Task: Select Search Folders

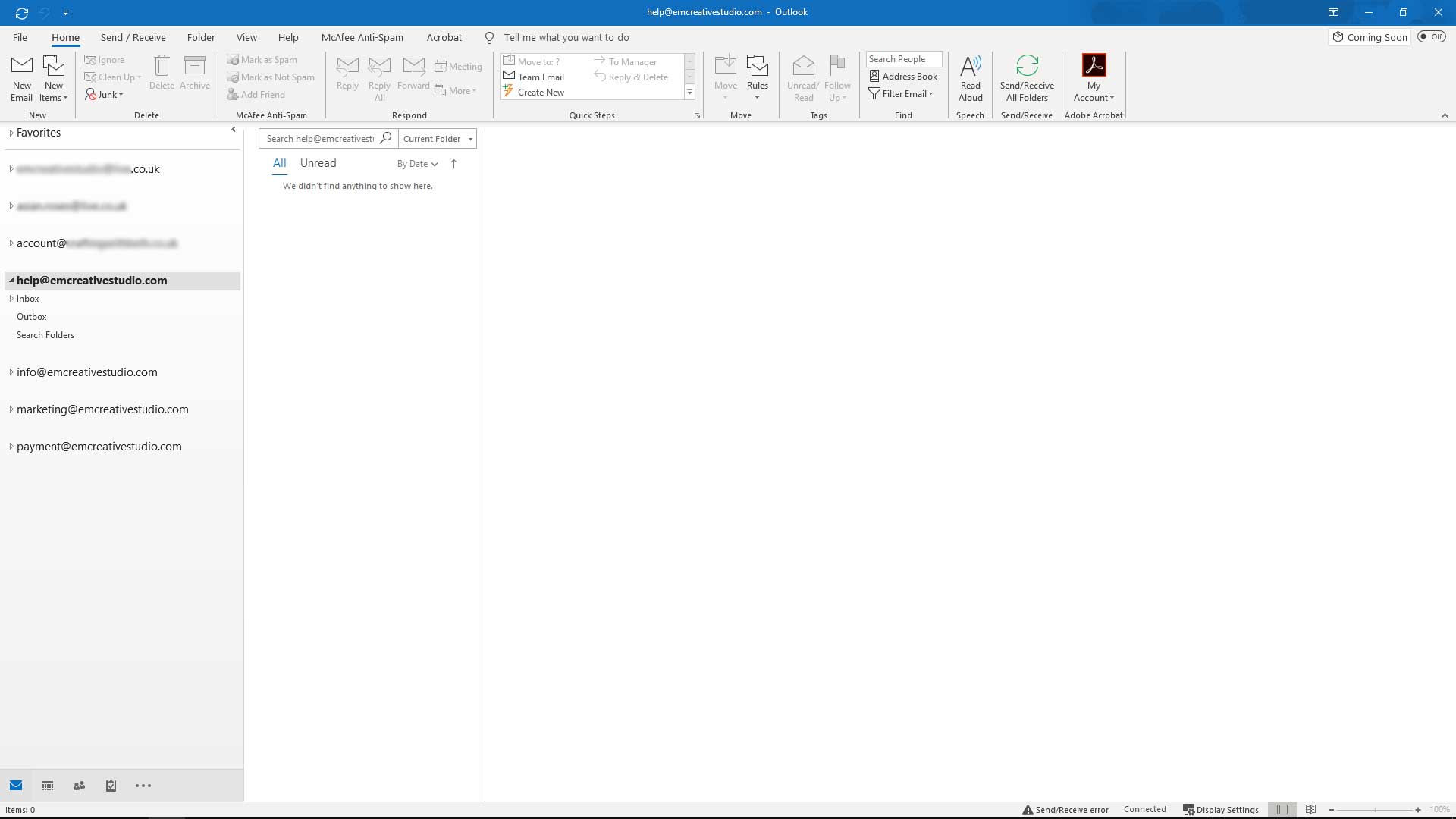Action: pyautogui.click(x=45, y=335)
